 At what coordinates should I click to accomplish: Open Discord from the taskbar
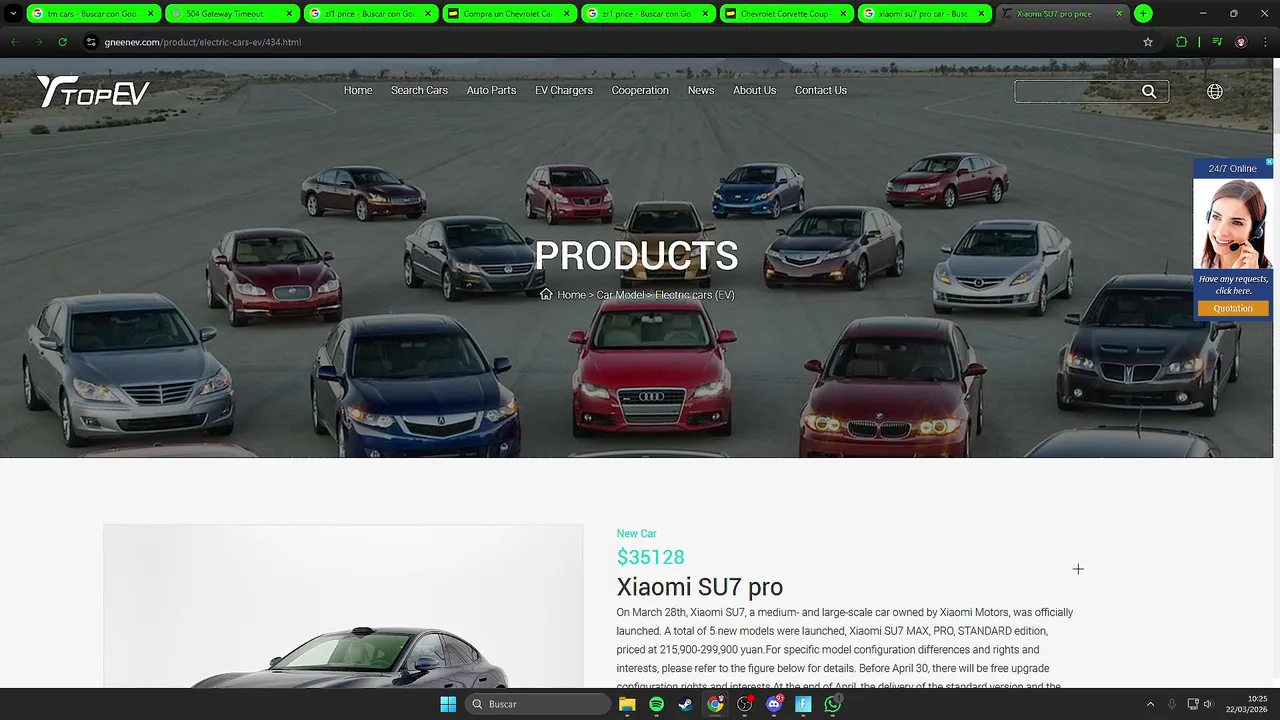tap(774, 704)
